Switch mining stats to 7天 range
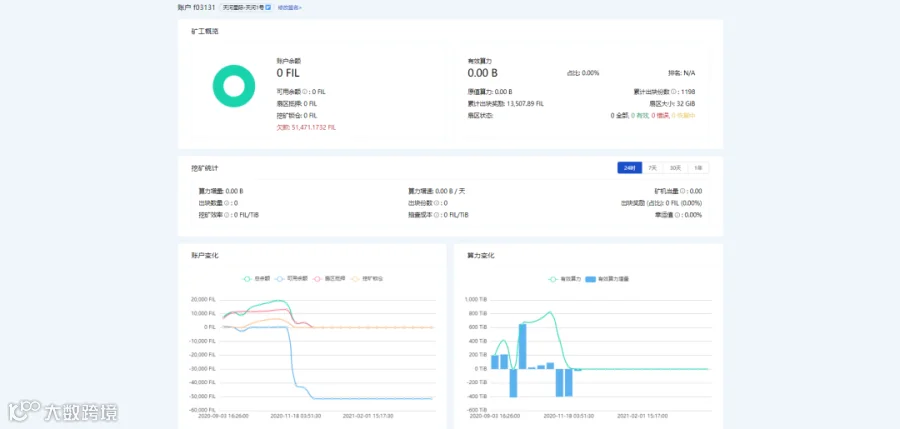900x429 pixels. (653, 168)
